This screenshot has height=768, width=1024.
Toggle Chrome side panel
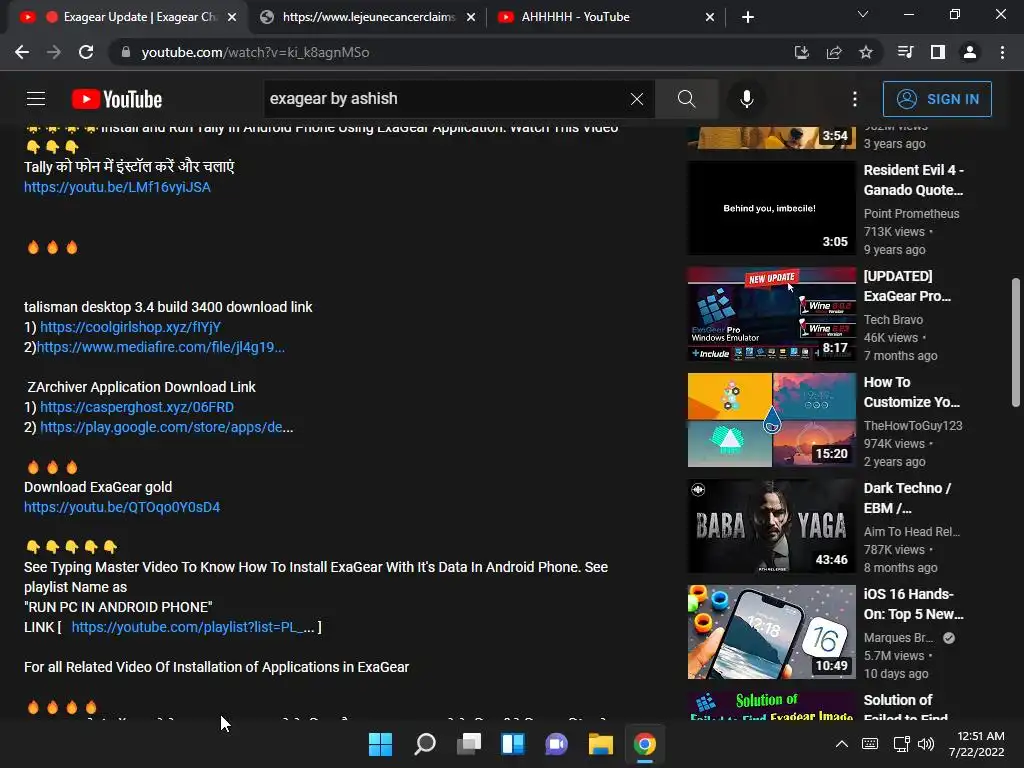tap(938, 52)
